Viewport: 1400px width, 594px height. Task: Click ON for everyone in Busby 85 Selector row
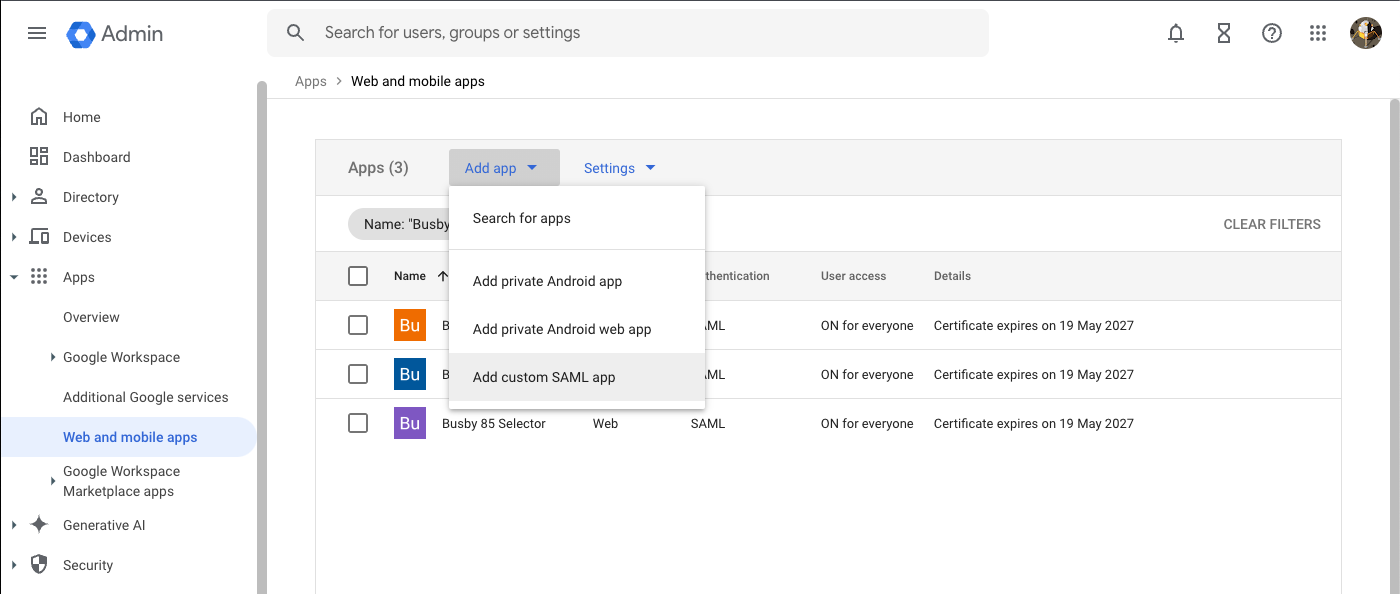(867, 423)
